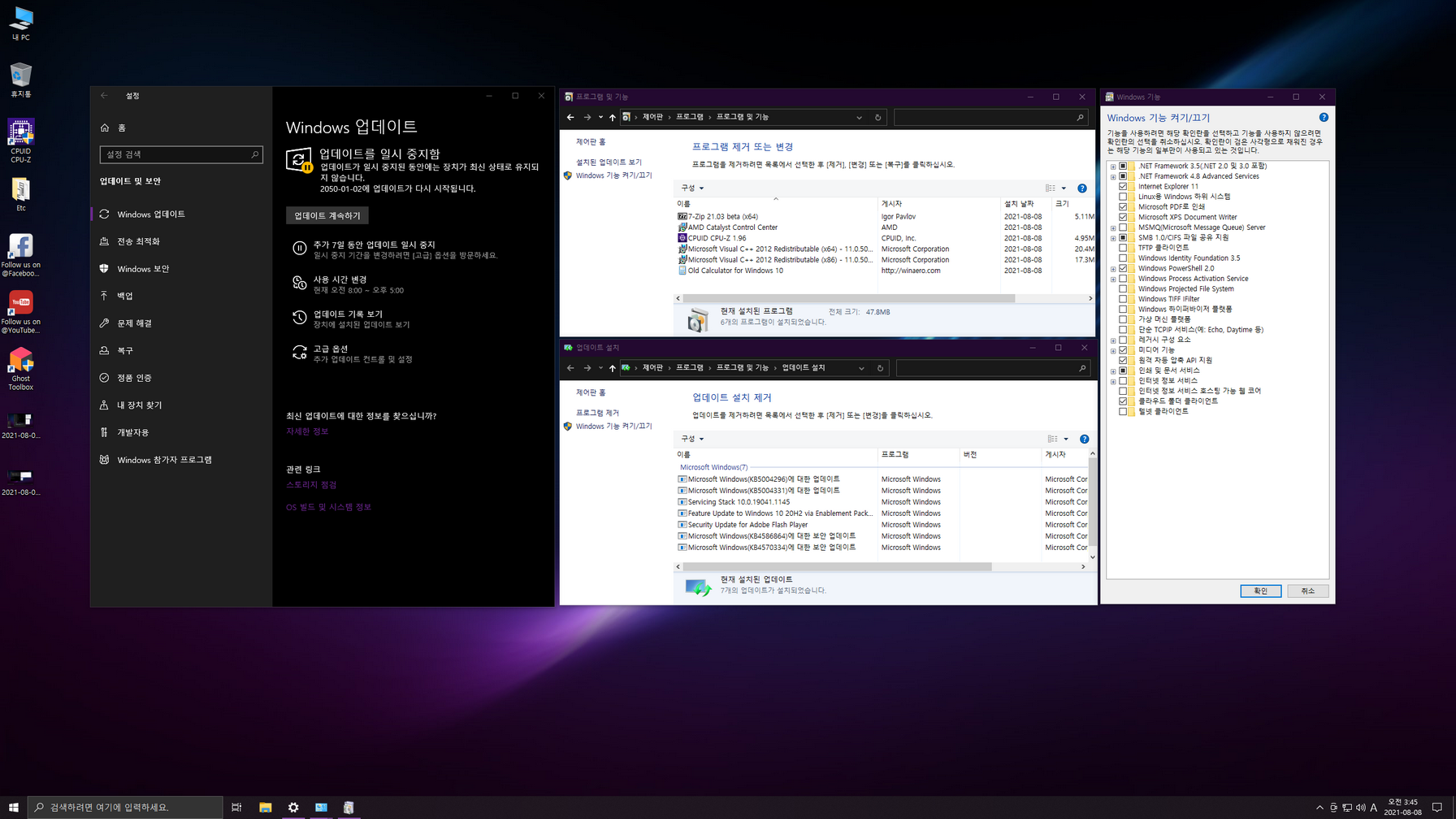Click the help icon in 업데이트 설치 window

tap(1084, 439)
